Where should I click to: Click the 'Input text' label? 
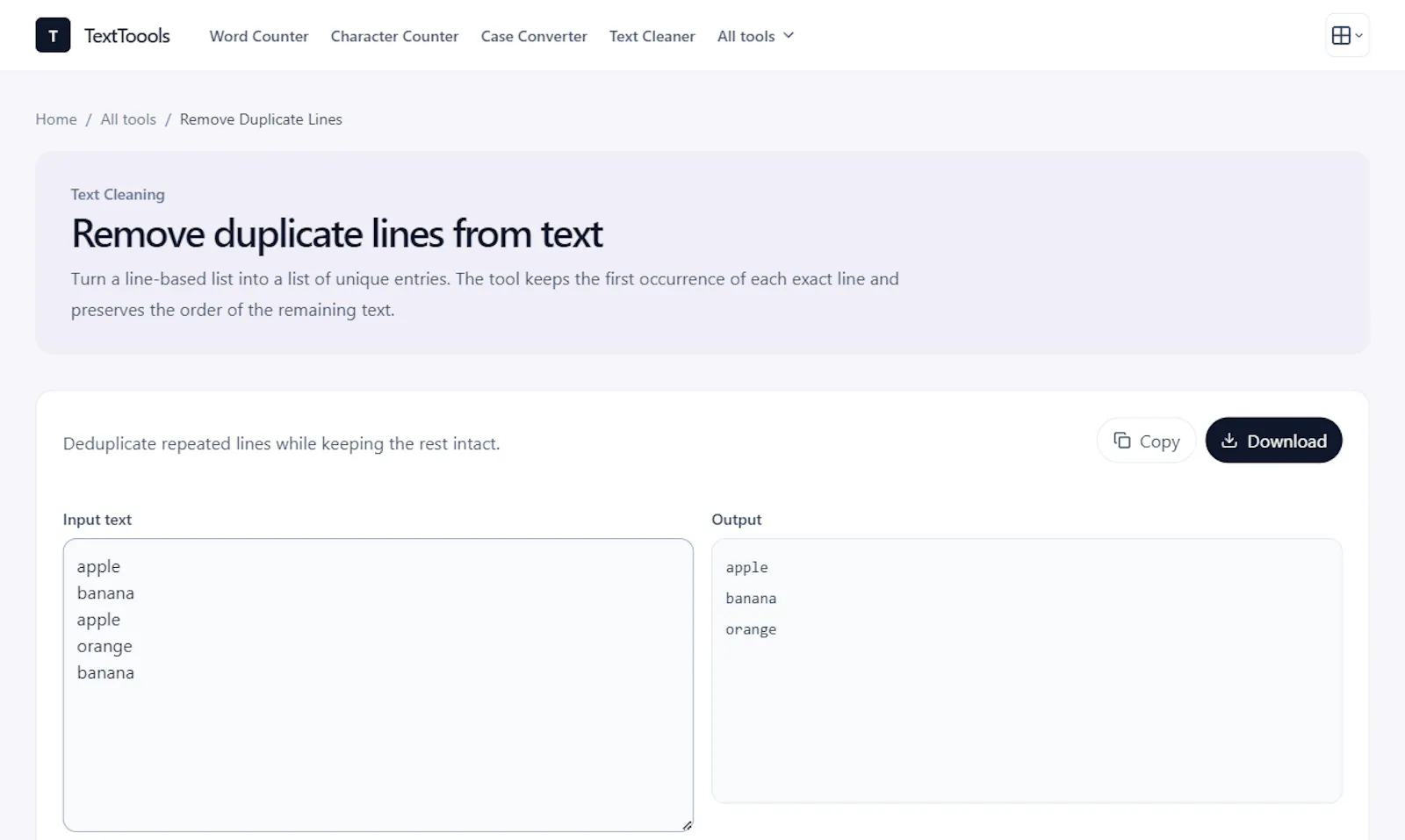click(97, 520)
